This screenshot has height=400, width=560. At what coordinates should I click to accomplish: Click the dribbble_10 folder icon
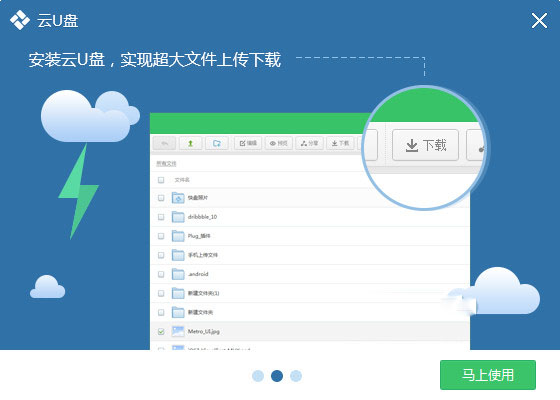point(178,217)
